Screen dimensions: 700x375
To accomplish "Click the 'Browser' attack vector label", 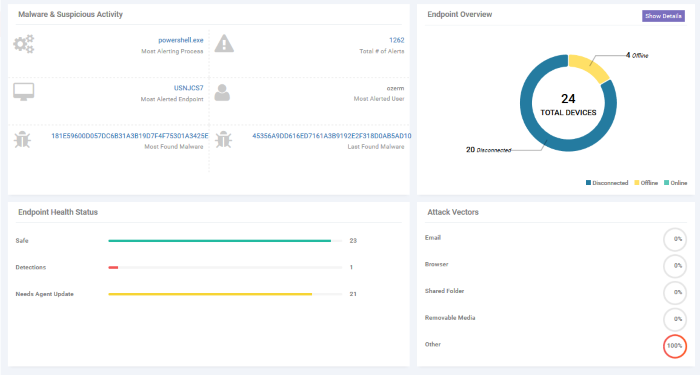I will (437, 264).
